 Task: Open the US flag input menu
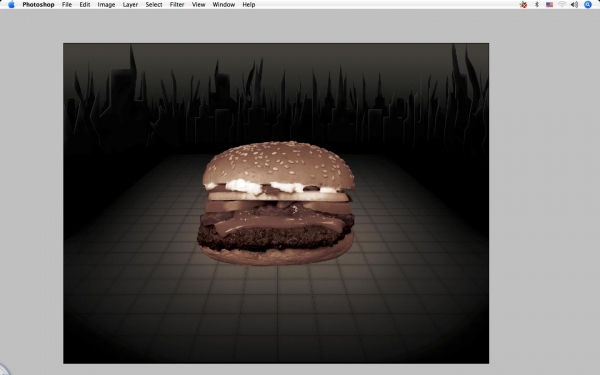(549, 5)
